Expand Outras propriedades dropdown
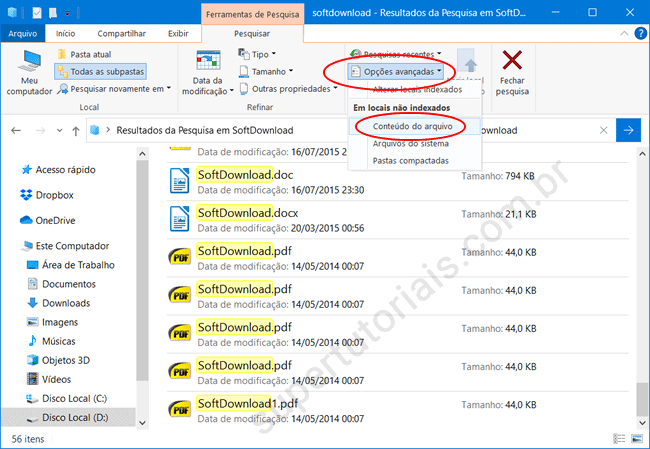 pyautogui.click(x=286, y=88)
